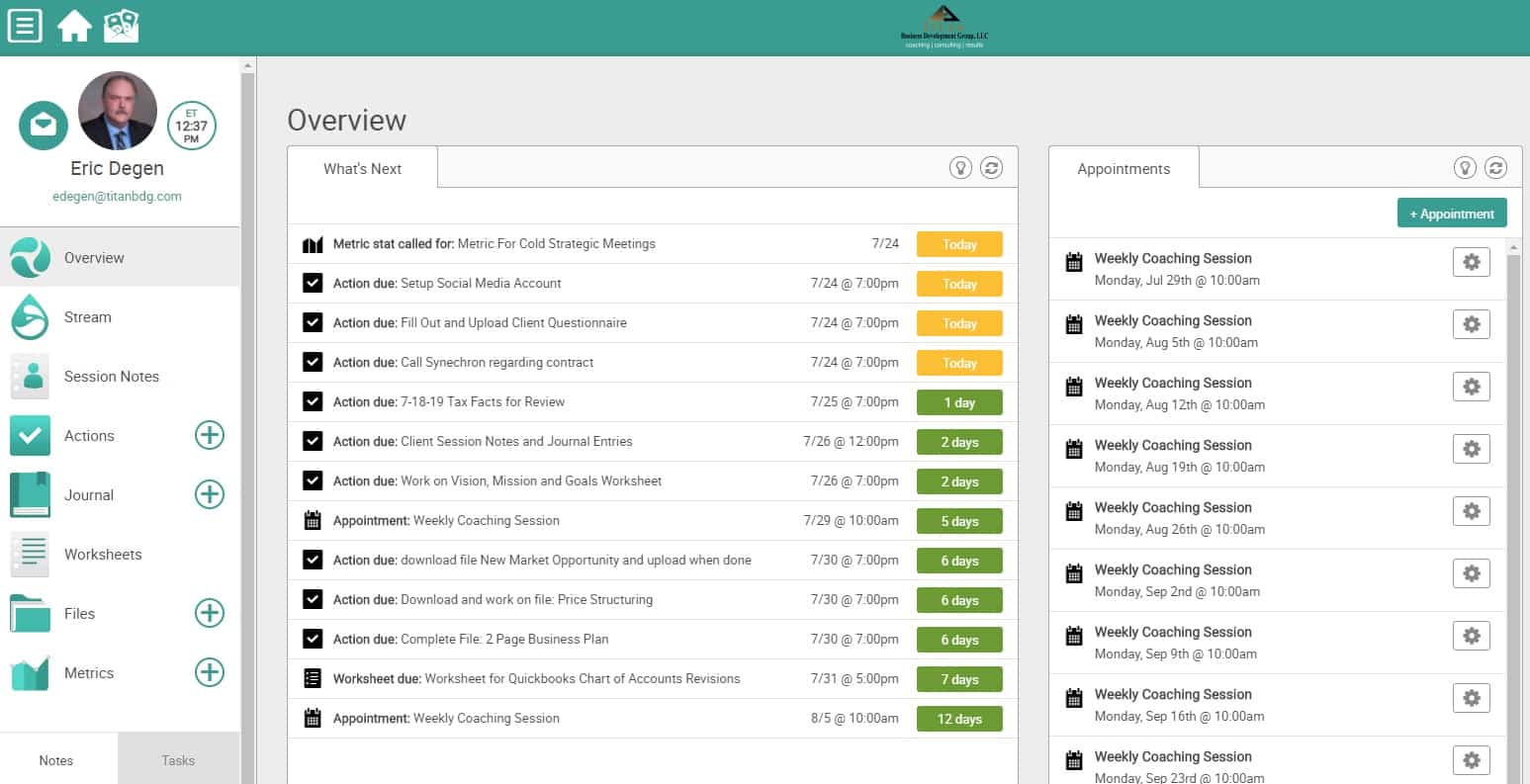This screenshot has height=784, width=1530.
Task: Add a new Action with plus icon
Action: pyautogui.click(x=210, y=435)
